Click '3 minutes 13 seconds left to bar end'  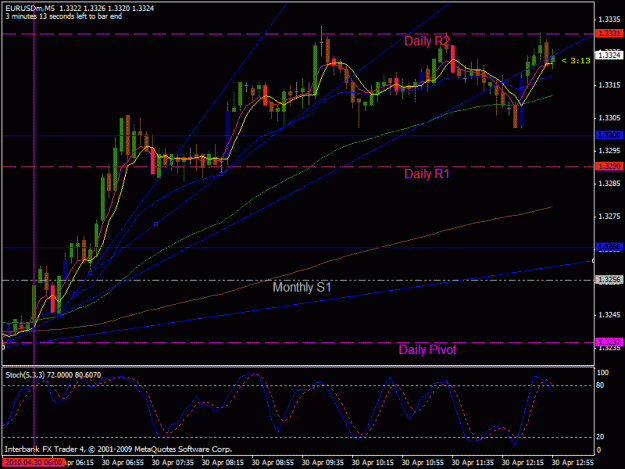click(x=64, y=16)
